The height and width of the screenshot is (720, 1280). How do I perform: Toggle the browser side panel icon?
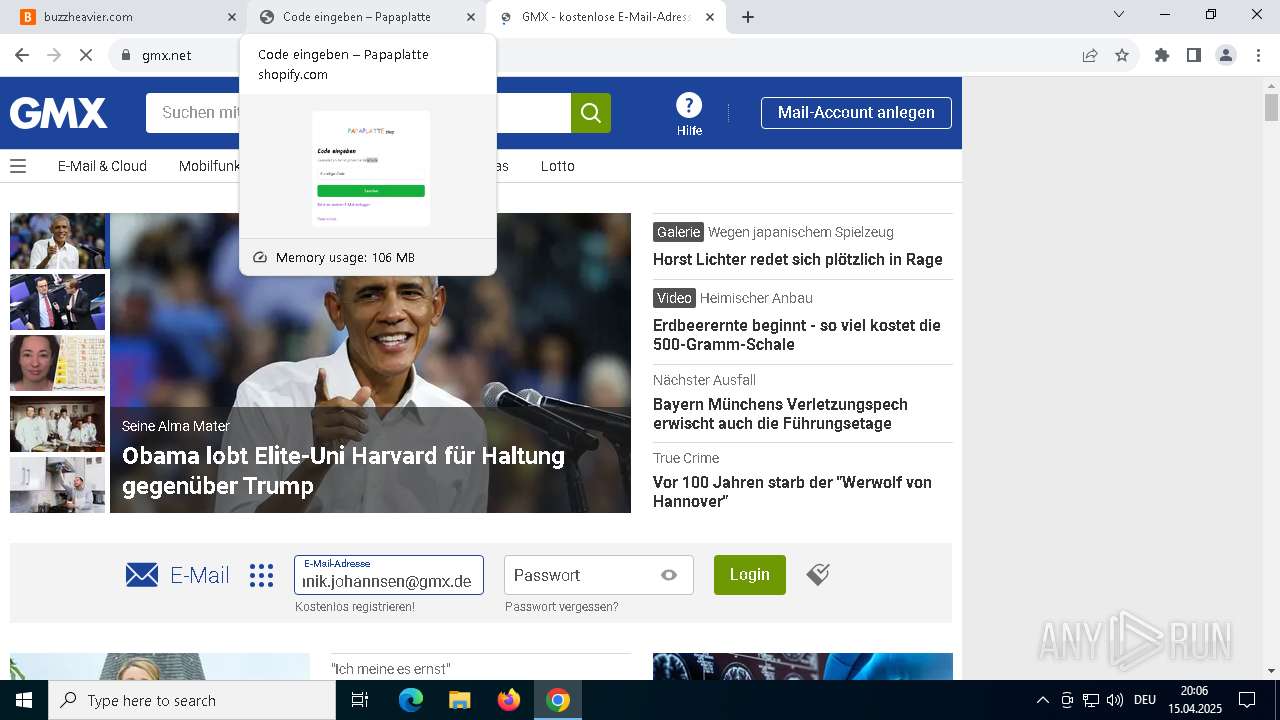pos(1194,55)
